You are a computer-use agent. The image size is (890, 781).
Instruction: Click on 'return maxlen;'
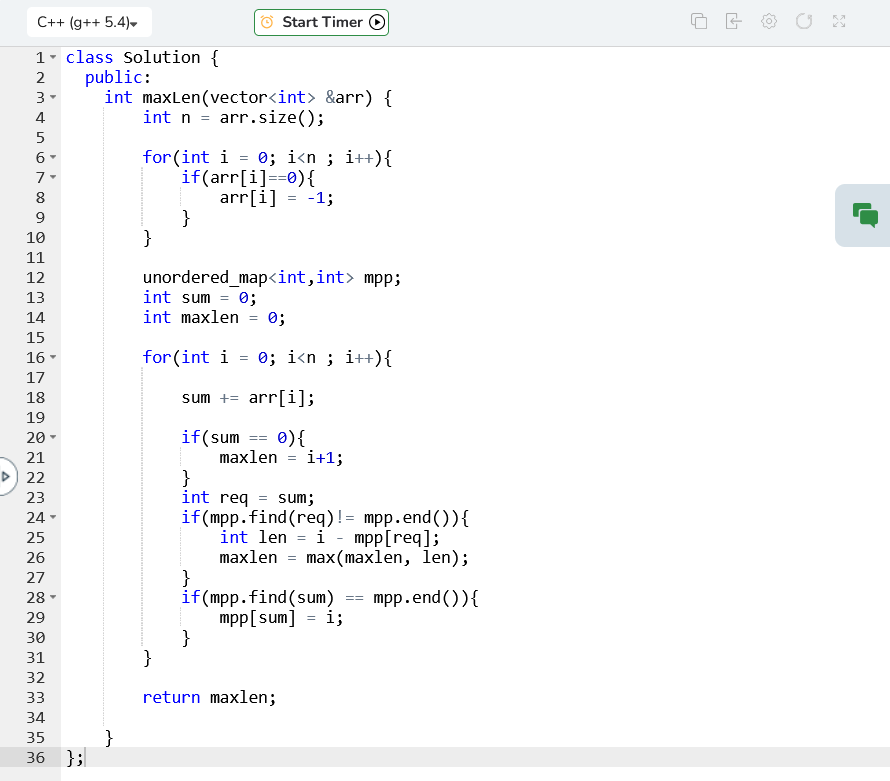[x=209, y=698]
